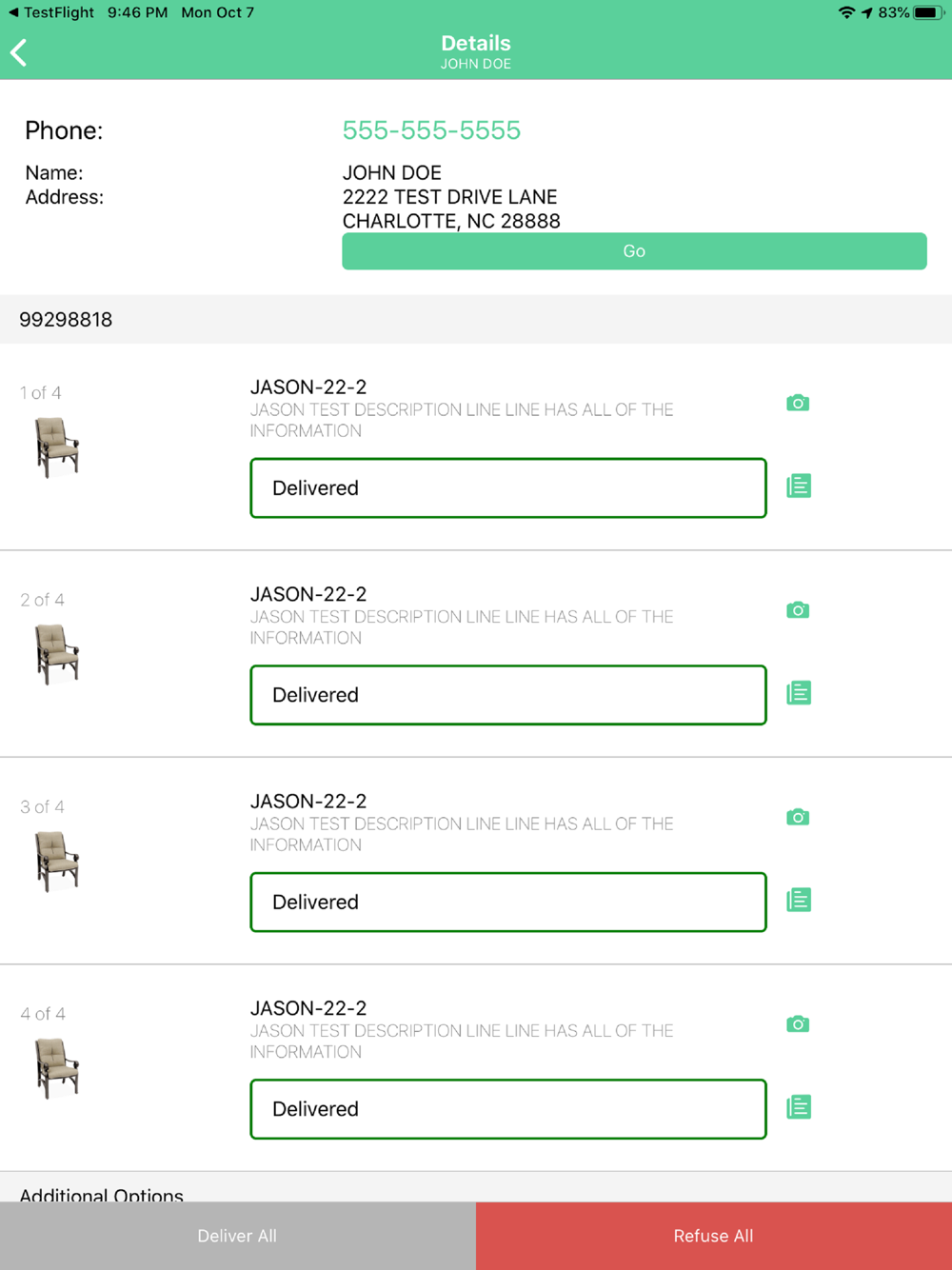Open Delivered status selector for item 3
The image size is (952, 1270).
[508, 903]
